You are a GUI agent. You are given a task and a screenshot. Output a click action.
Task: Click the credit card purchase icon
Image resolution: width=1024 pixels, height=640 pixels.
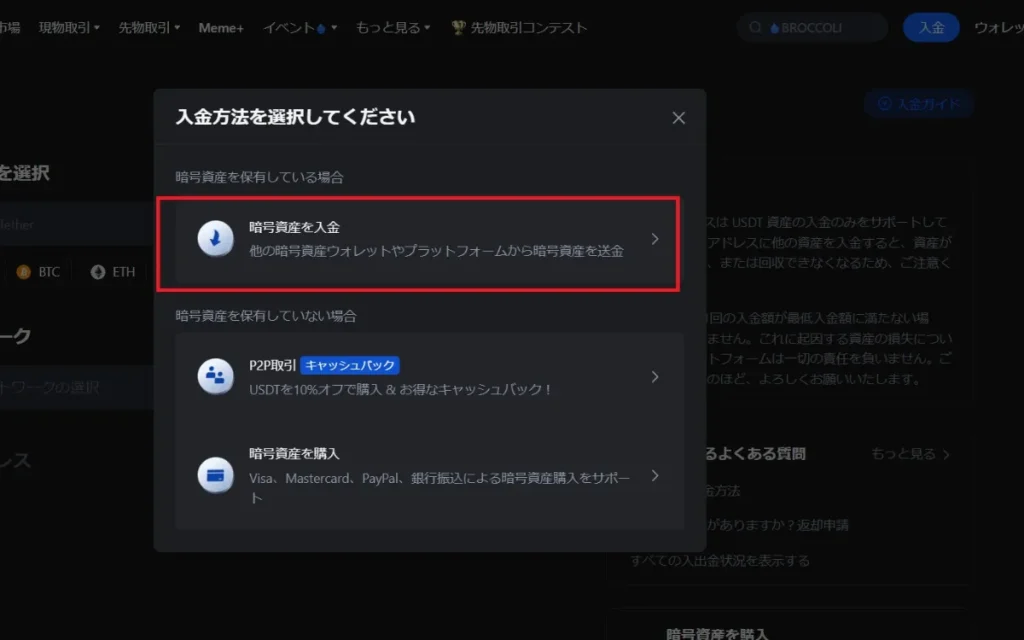click(x=215, y=476)
